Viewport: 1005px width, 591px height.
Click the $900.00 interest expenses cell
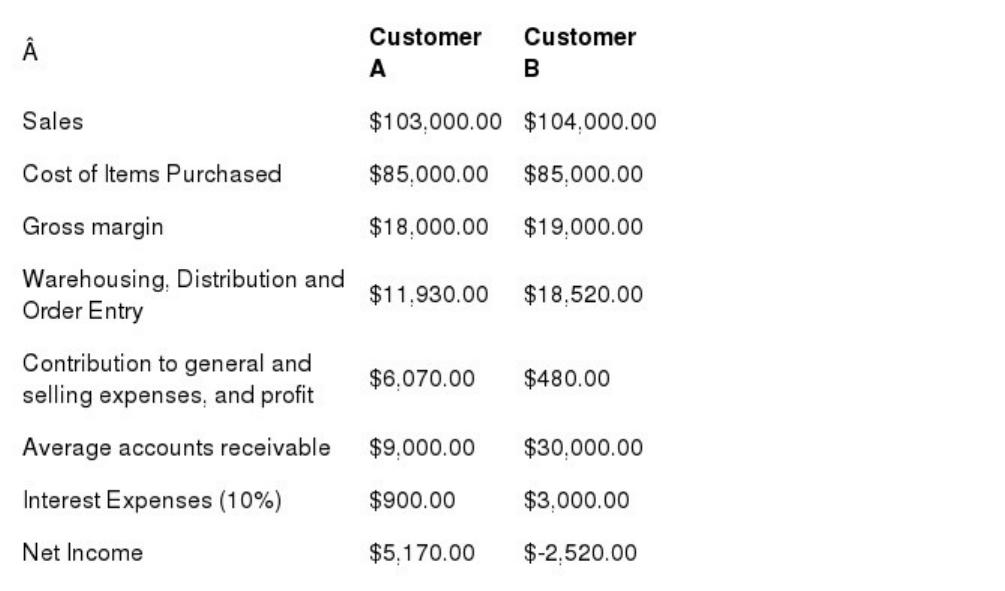(x=412, y=500)
